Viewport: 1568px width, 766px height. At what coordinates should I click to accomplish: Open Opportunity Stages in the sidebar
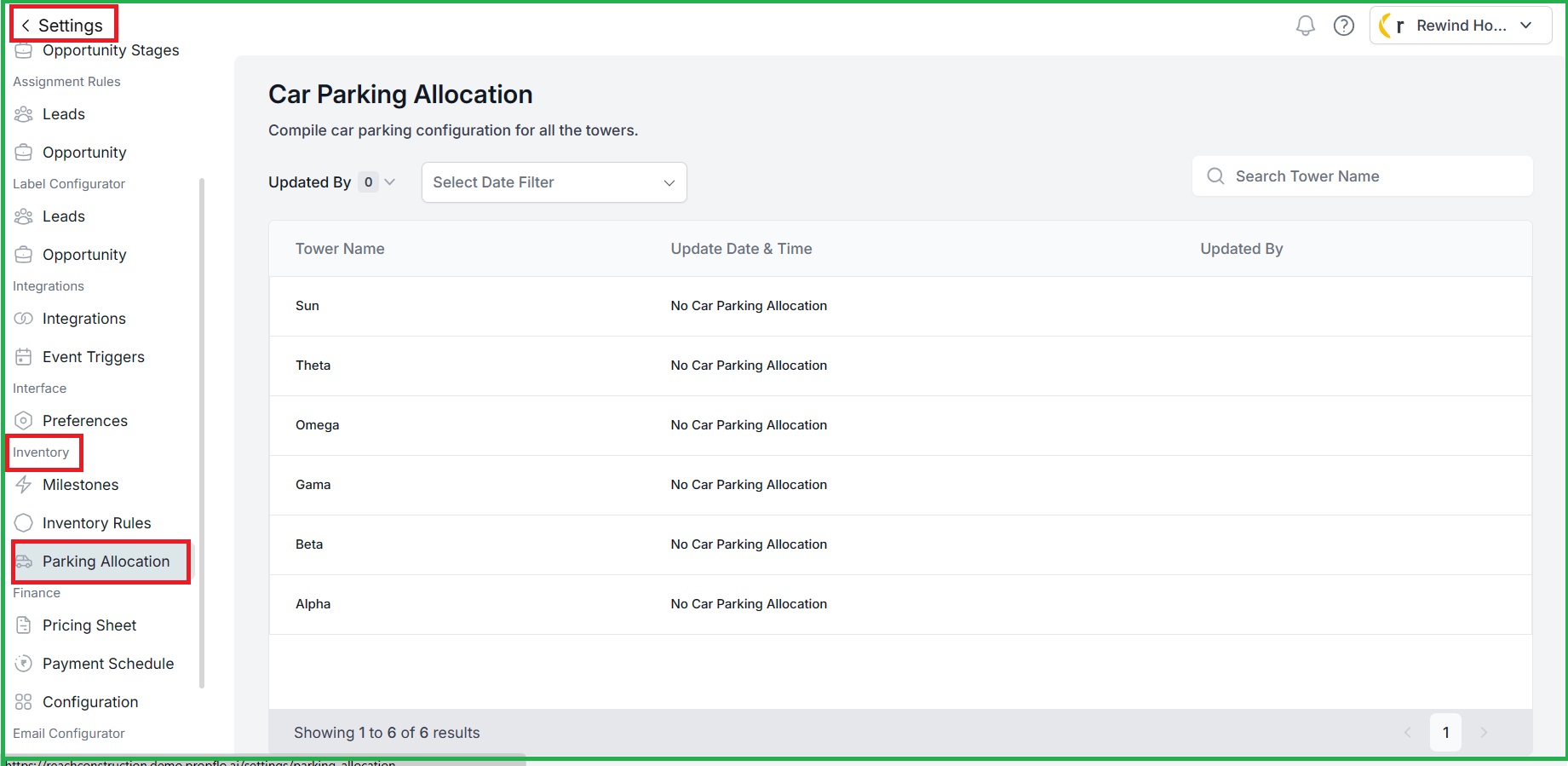111,50
